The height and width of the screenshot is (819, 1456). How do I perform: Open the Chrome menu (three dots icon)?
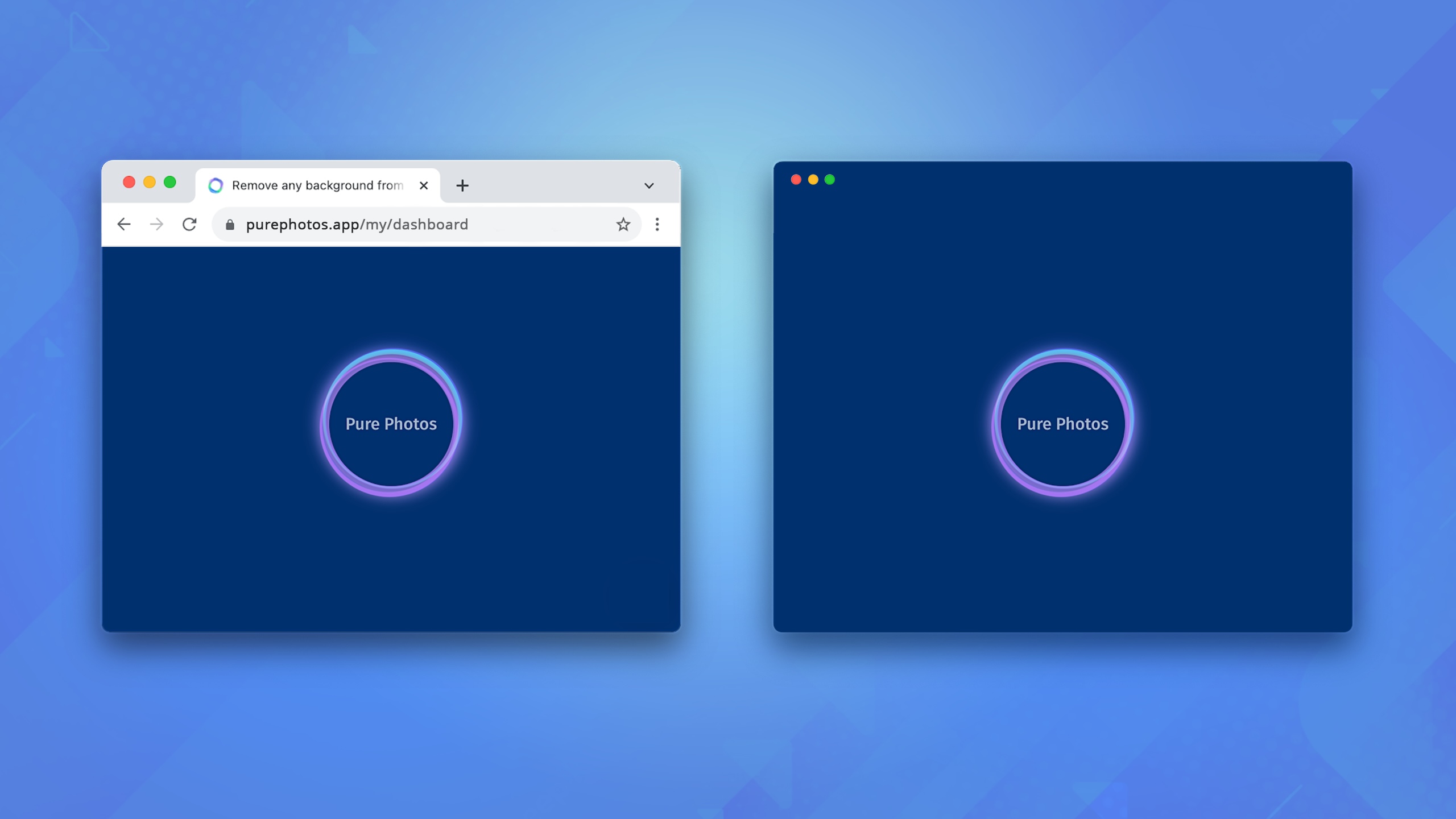point(657,224)
